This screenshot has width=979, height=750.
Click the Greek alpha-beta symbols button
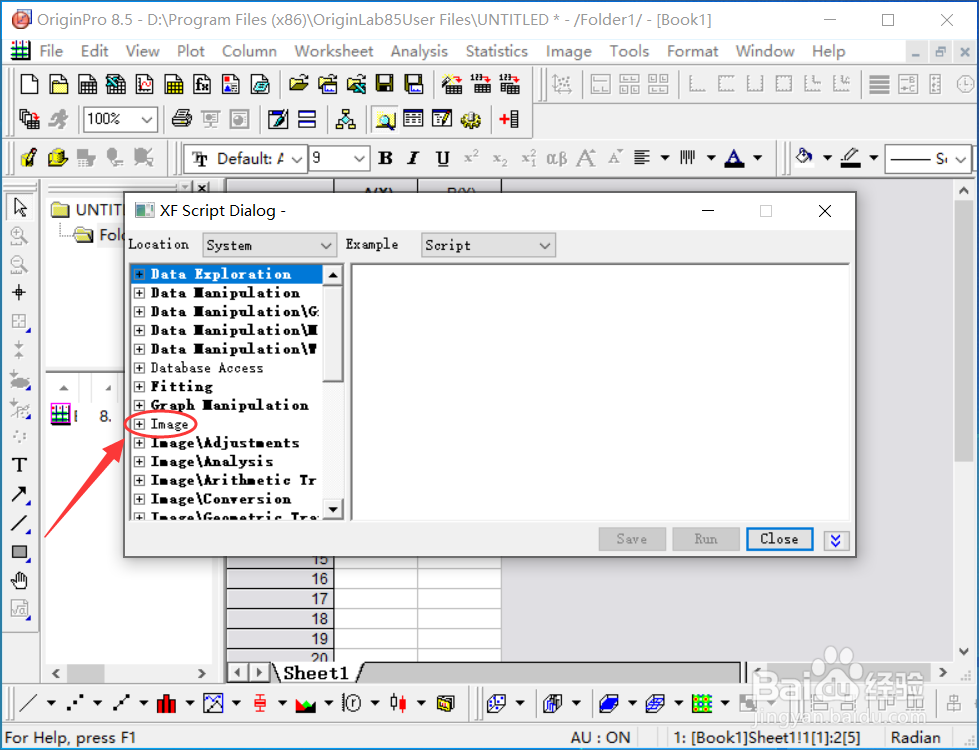coord(556,159)
